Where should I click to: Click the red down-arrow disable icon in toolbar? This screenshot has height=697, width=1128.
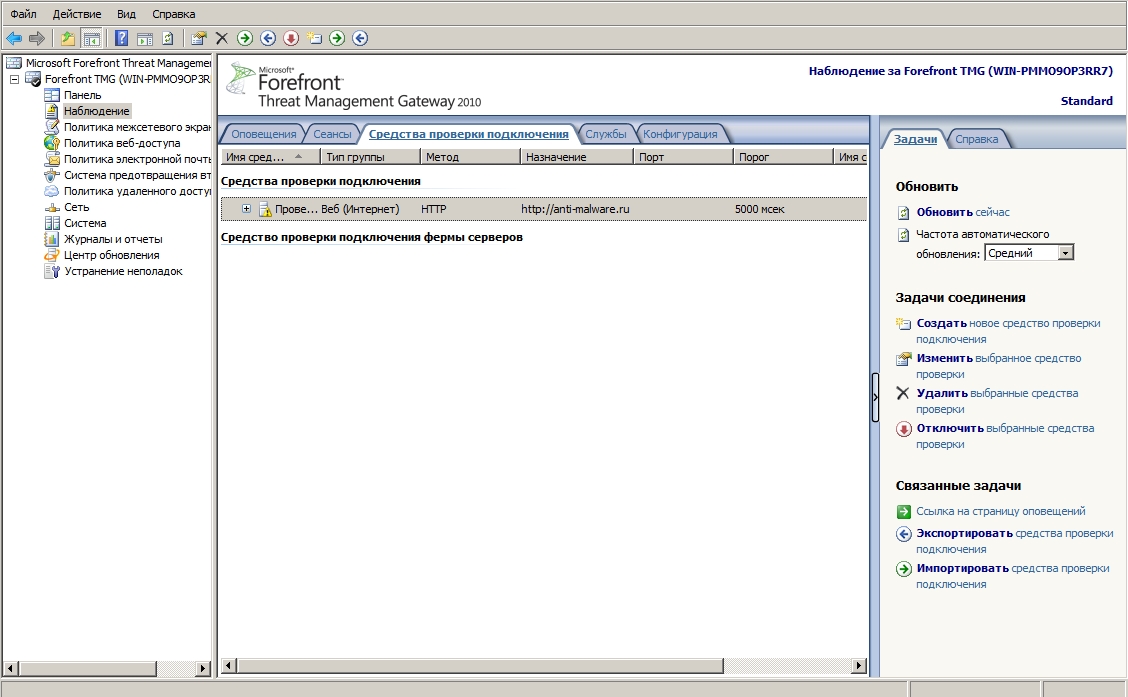(291, 38)
